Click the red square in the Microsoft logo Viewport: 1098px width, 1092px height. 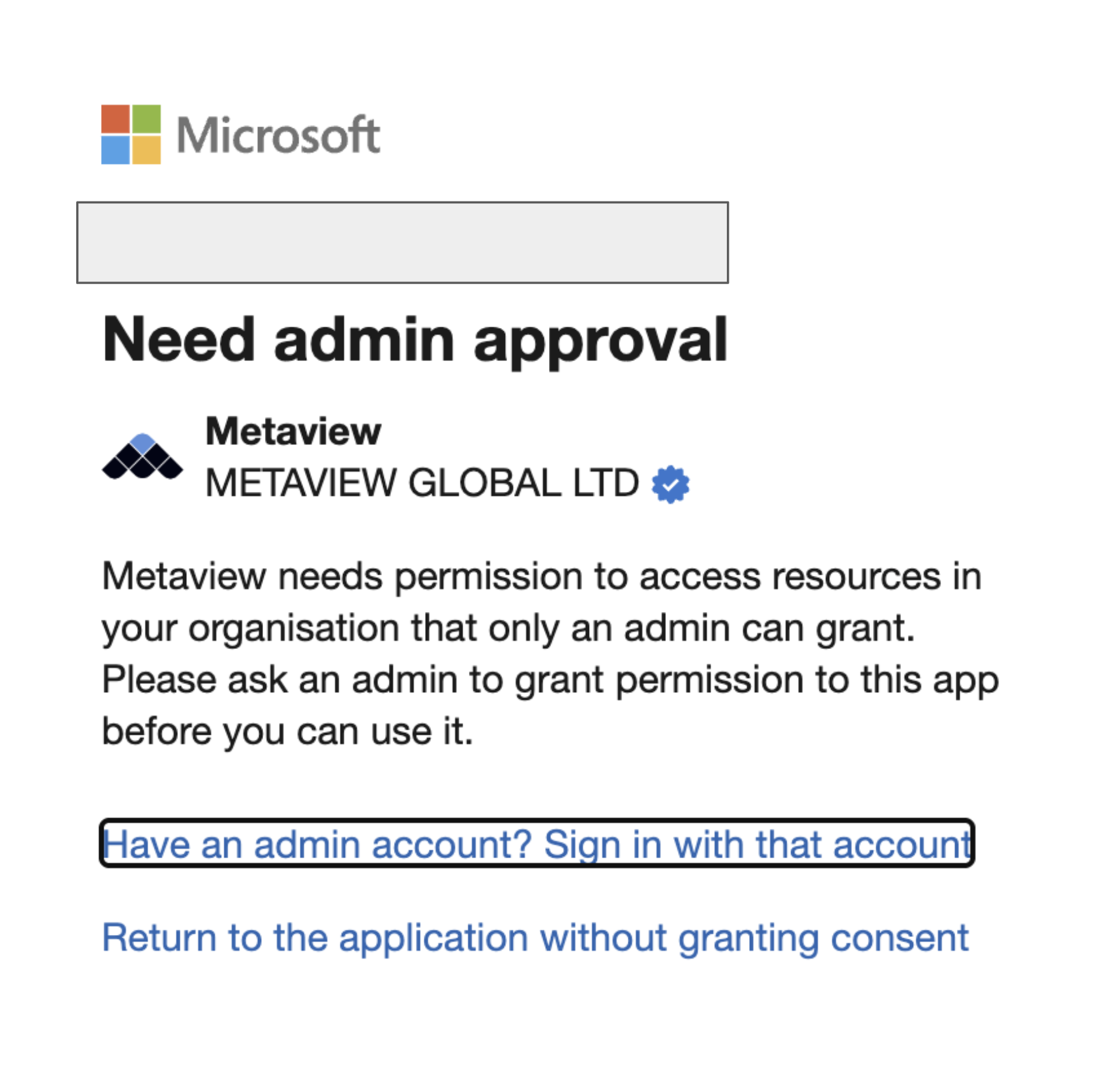click(x=115, y=118)
